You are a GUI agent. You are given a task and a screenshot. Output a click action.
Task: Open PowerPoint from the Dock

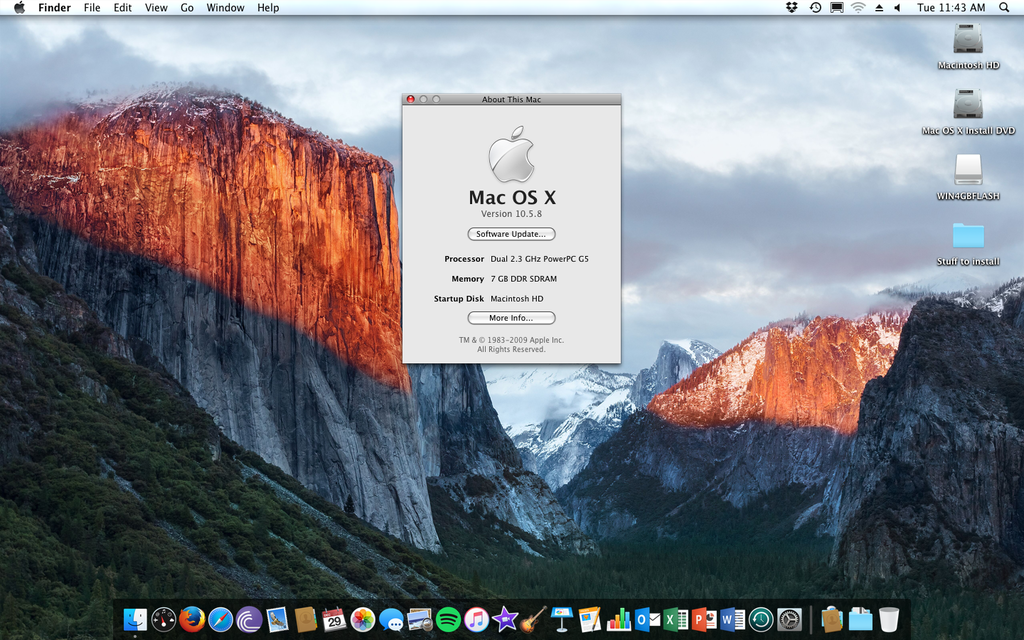(x=703, y=618)
